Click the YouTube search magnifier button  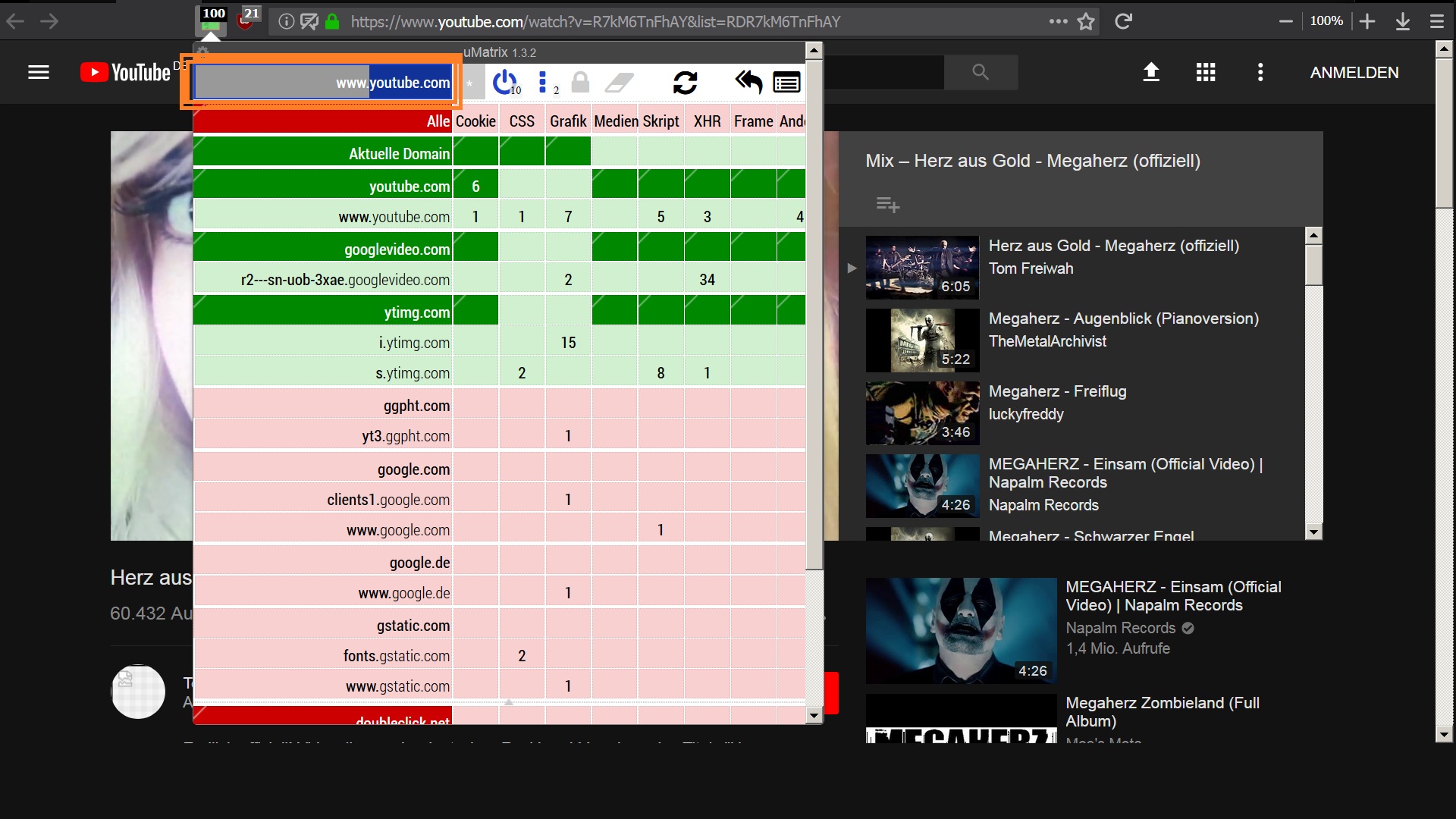point(981,72)
